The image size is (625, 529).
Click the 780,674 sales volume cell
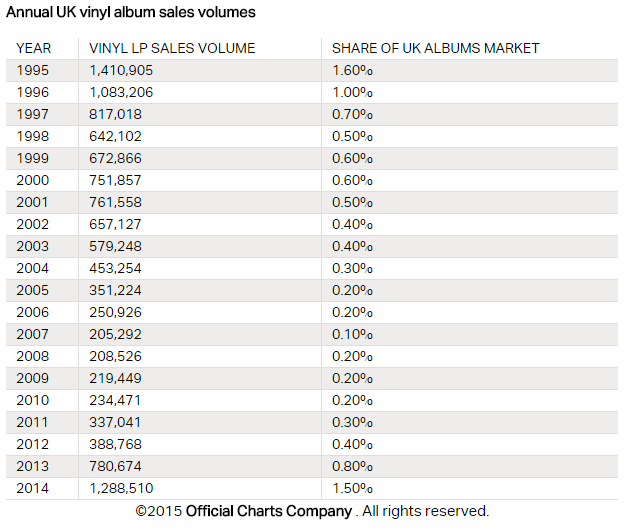point(117,466)
